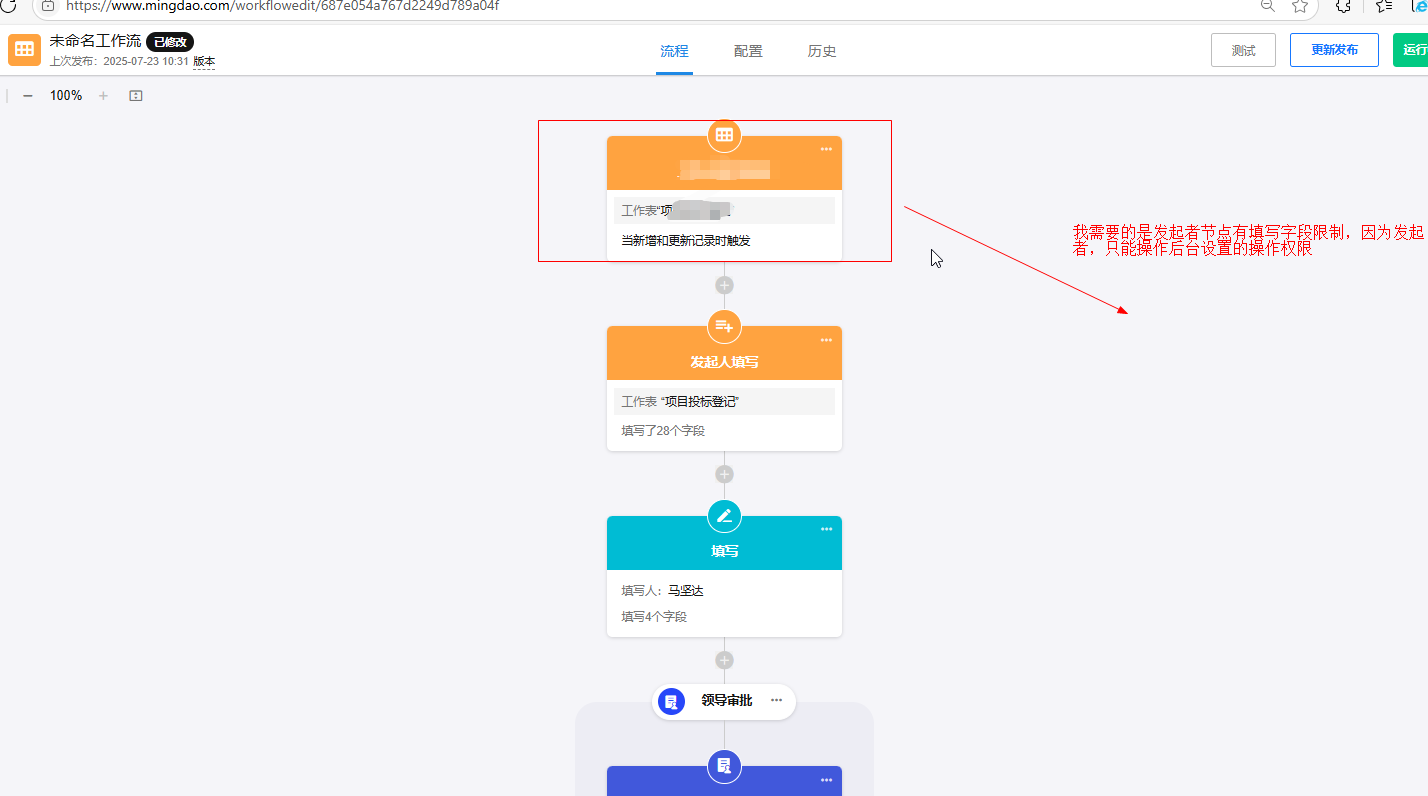Switch to the 流程 tab

674,51
